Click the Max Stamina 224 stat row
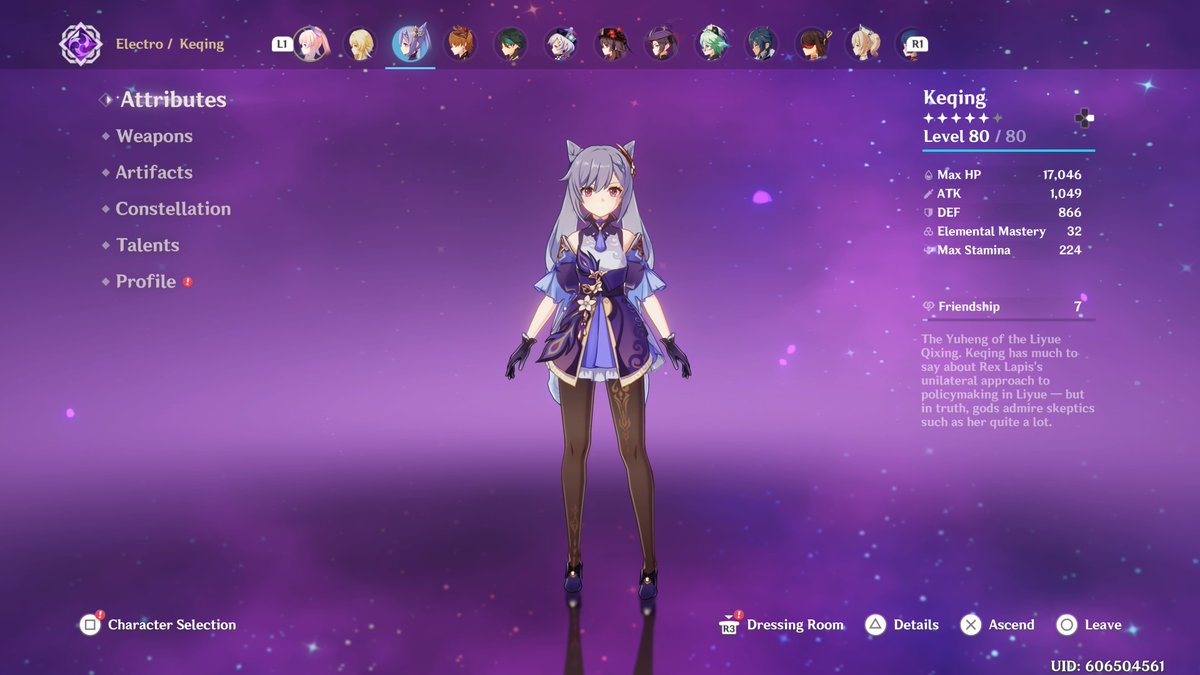Screen dimensions: 1200x675 1003,250
